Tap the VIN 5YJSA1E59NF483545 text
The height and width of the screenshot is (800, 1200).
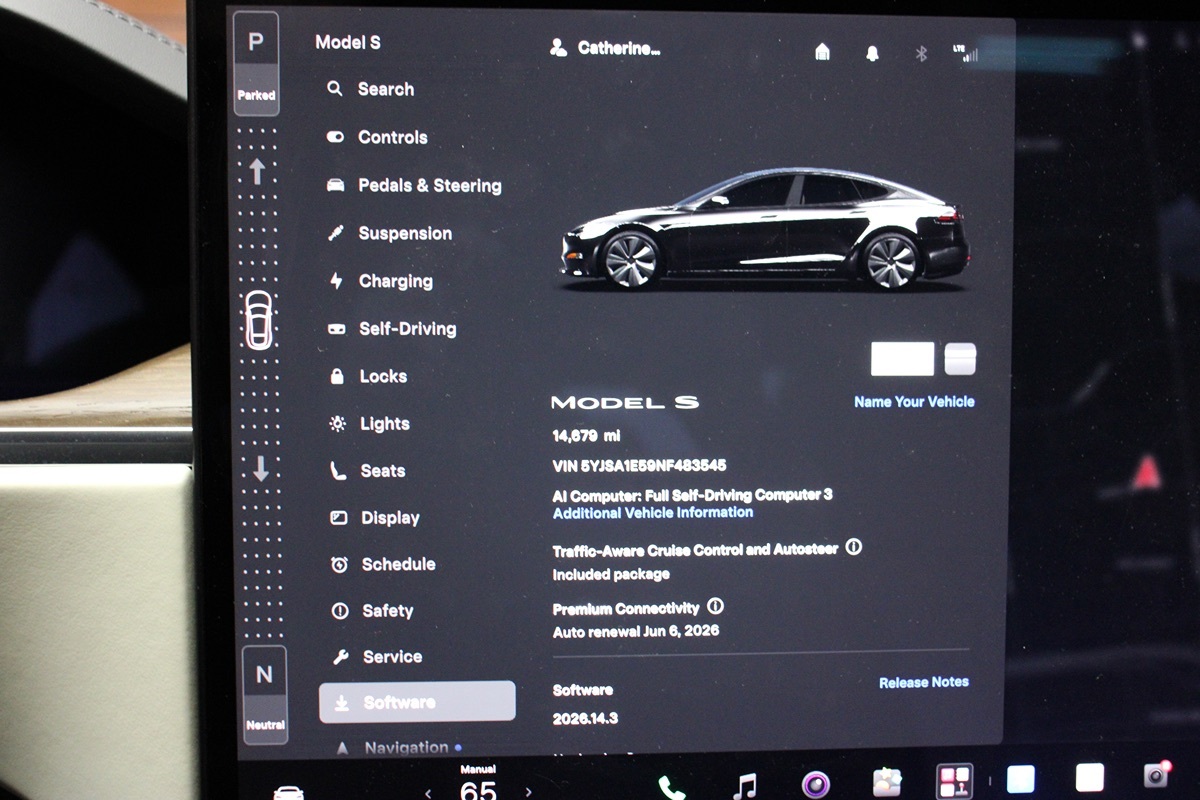coord(639,466)
